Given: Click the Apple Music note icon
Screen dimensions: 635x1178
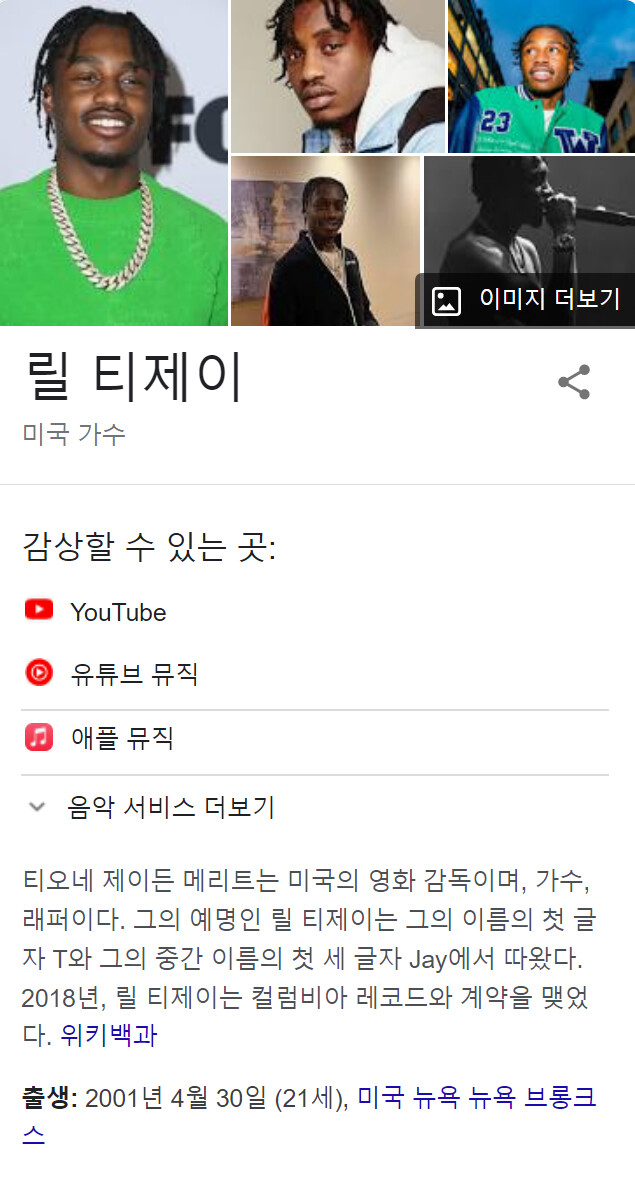Looking at the screenshot, I should (39, 737).
